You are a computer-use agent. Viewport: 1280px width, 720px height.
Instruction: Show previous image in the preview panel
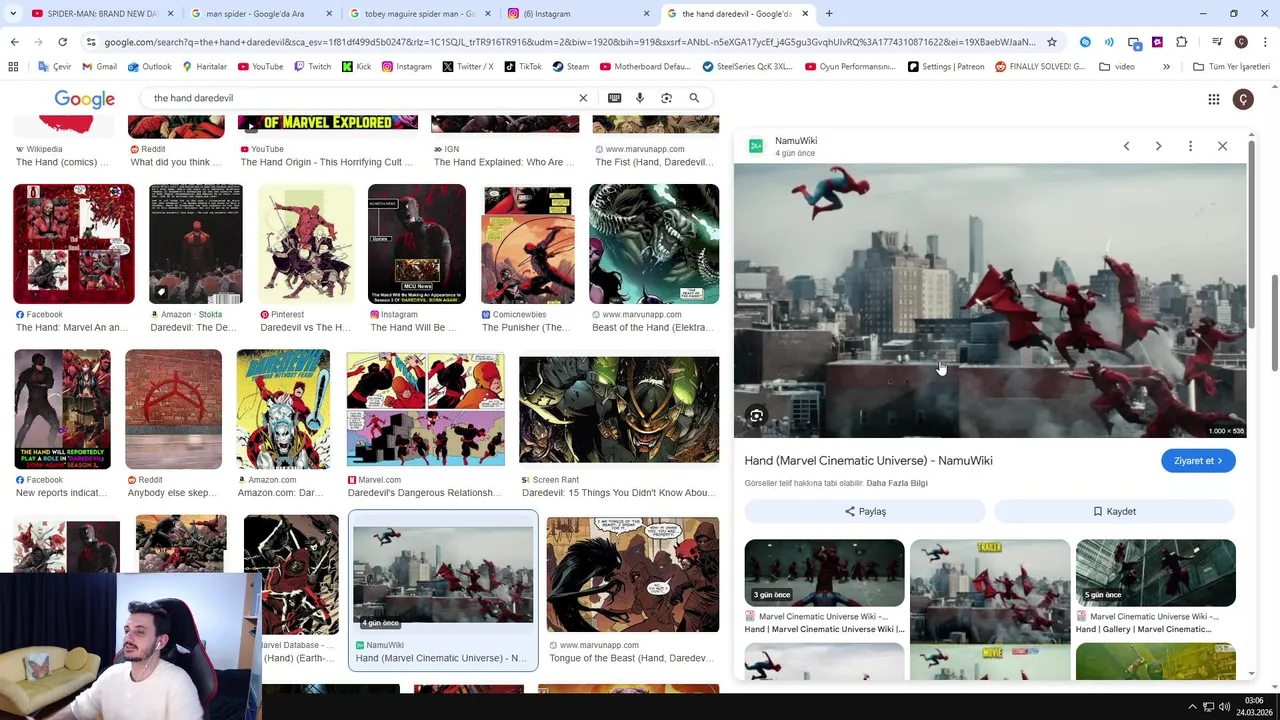pos(1126,146)
